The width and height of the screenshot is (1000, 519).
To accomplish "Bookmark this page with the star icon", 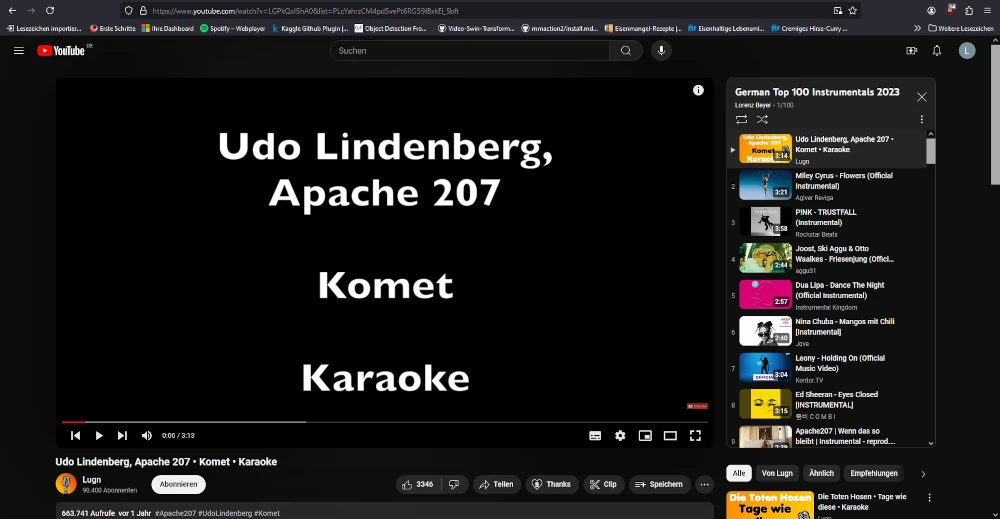I will pos(853,10).
